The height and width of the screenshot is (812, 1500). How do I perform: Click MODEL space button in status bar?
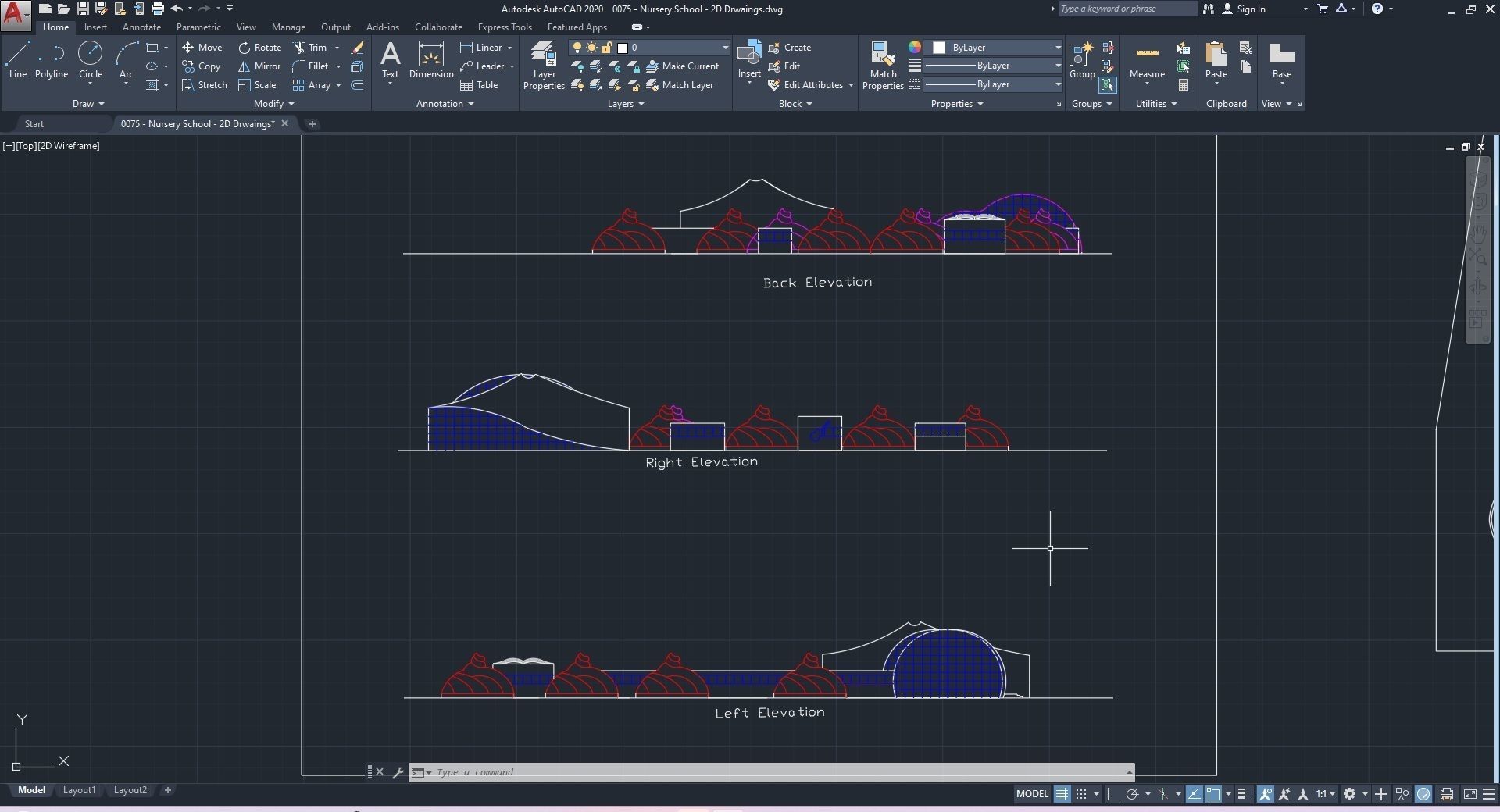tap(1032, 794)
